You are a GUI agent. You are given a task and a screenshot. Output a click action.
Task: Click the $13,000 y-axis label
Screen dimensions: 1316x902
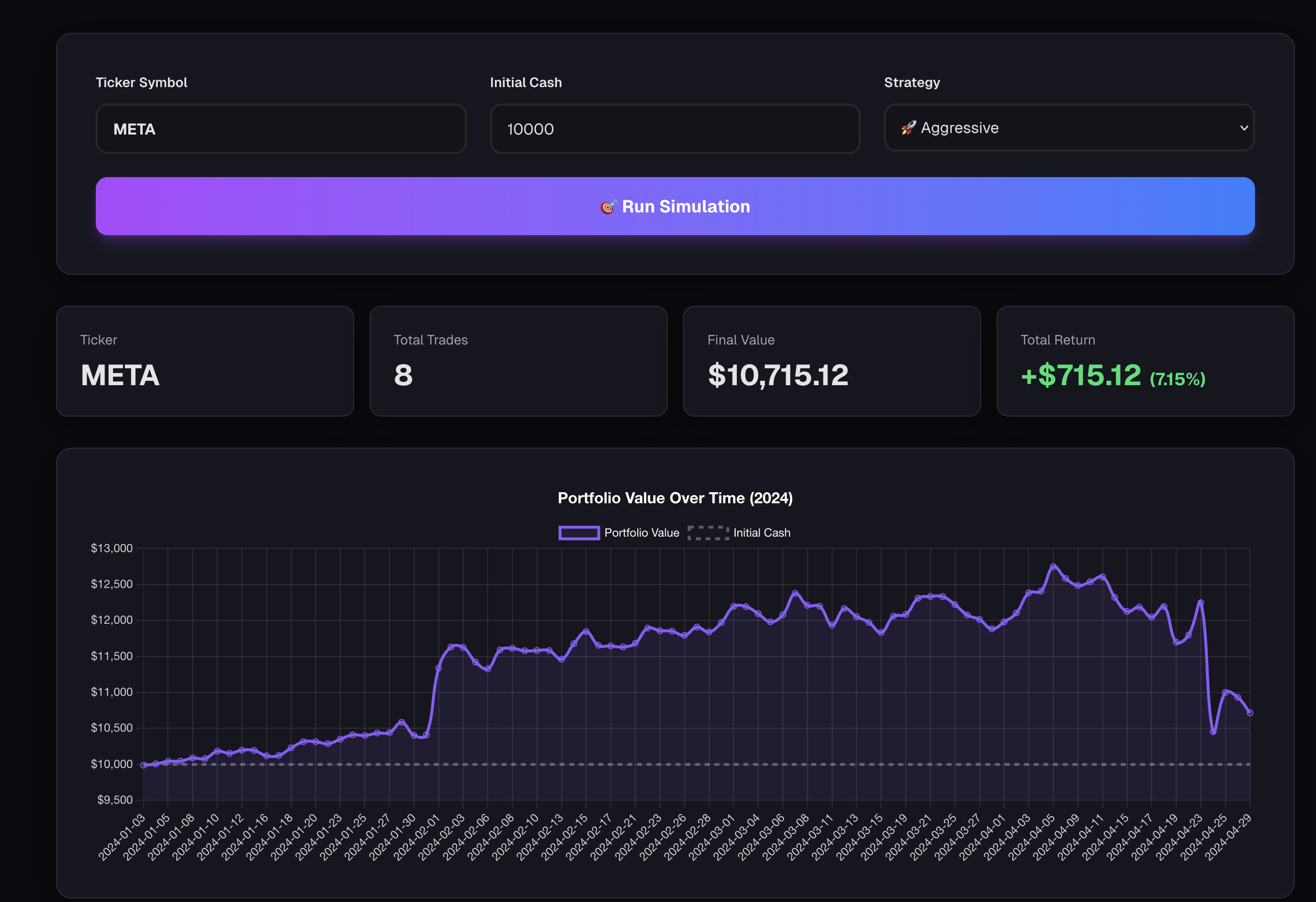coord(112,548)
